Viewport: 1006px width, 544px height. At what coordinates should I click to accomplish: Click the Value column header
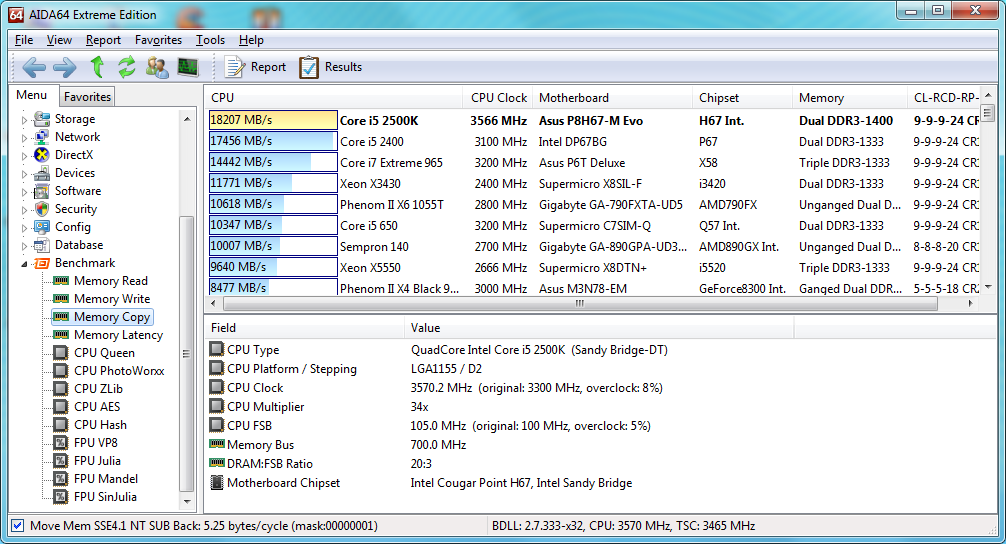tap(600, 328)
